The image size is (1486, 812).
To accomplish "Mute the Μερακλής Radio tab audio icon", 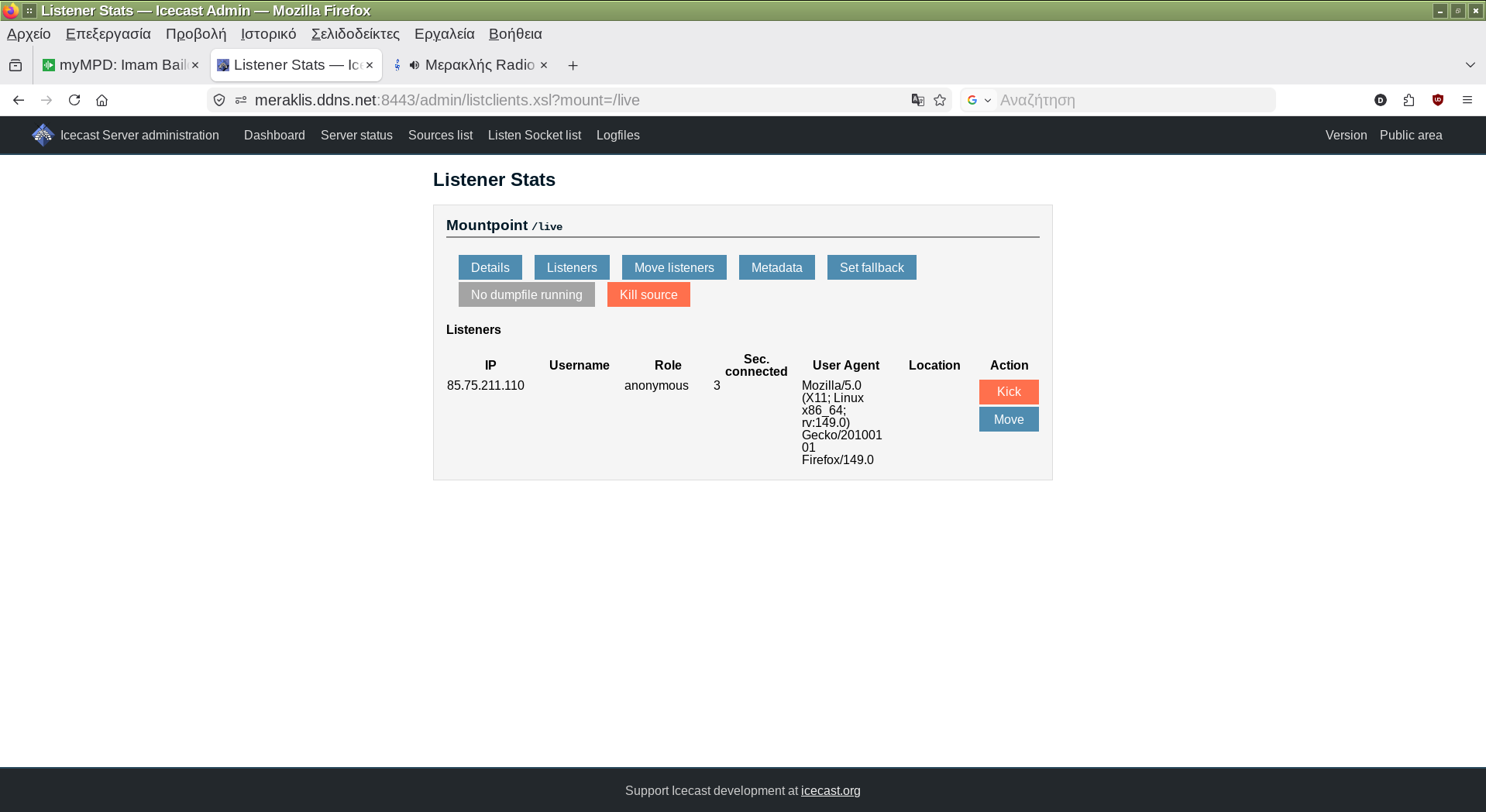I will tap(414, 65).
